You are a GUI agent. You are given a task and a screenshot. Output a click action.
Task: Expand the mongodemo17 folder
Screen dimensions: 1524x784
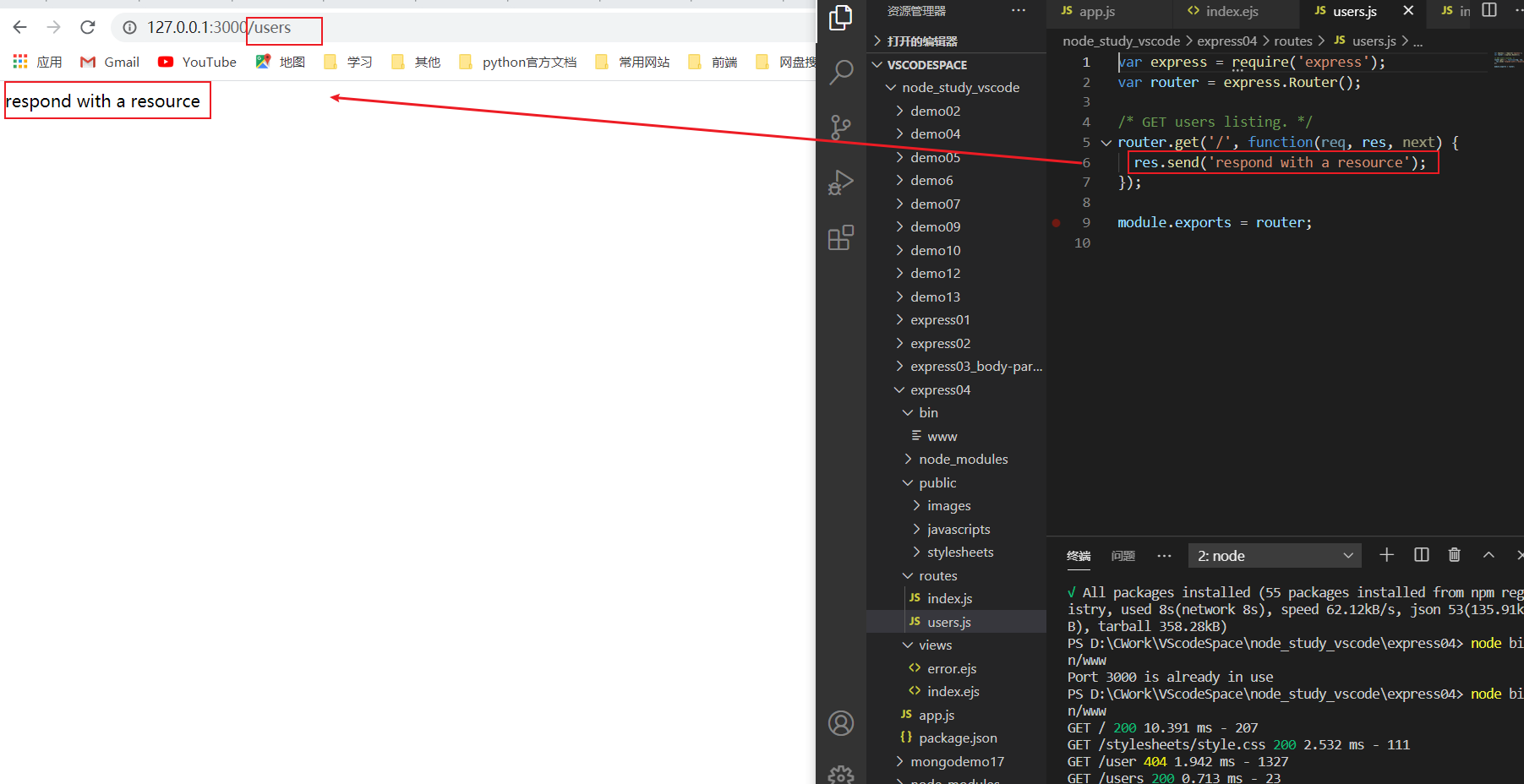pyautogui.click(x=956, y=761)
